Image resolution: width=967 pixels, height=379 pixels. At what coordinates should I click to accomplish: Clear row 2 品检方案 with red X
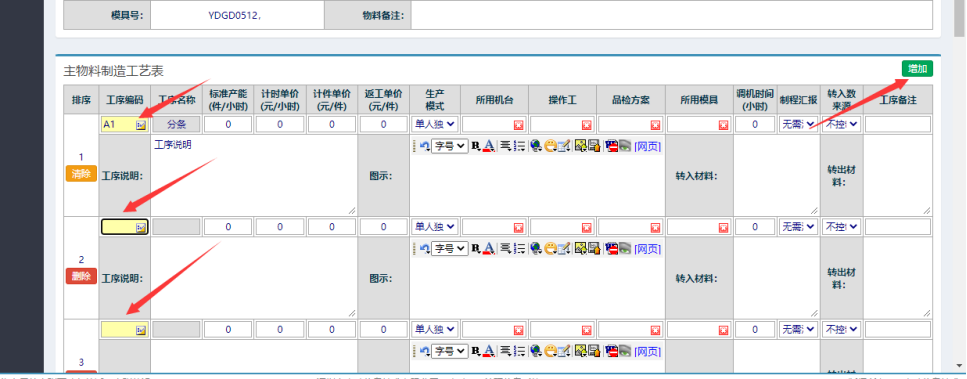[655, 228]
